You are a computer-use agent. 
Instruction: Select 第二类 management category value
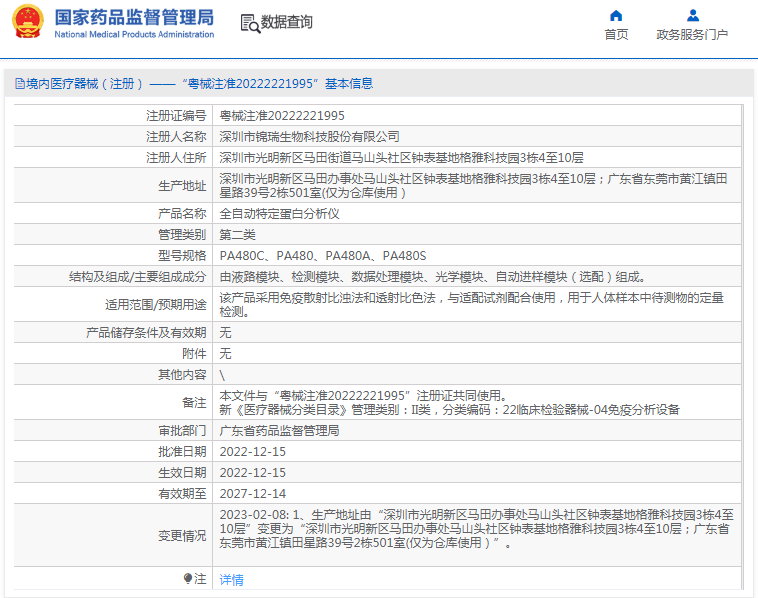point(237,235)
